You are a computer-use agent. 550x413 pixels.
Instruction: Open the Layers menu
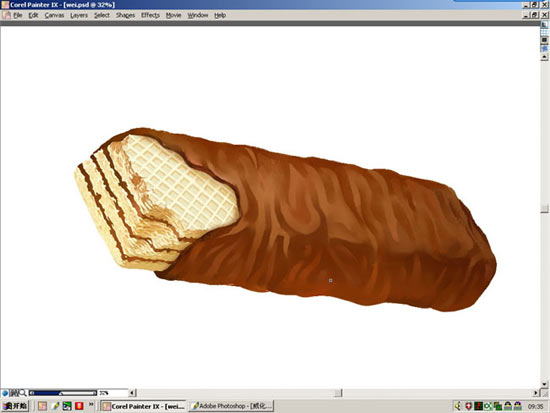point(79,15)
